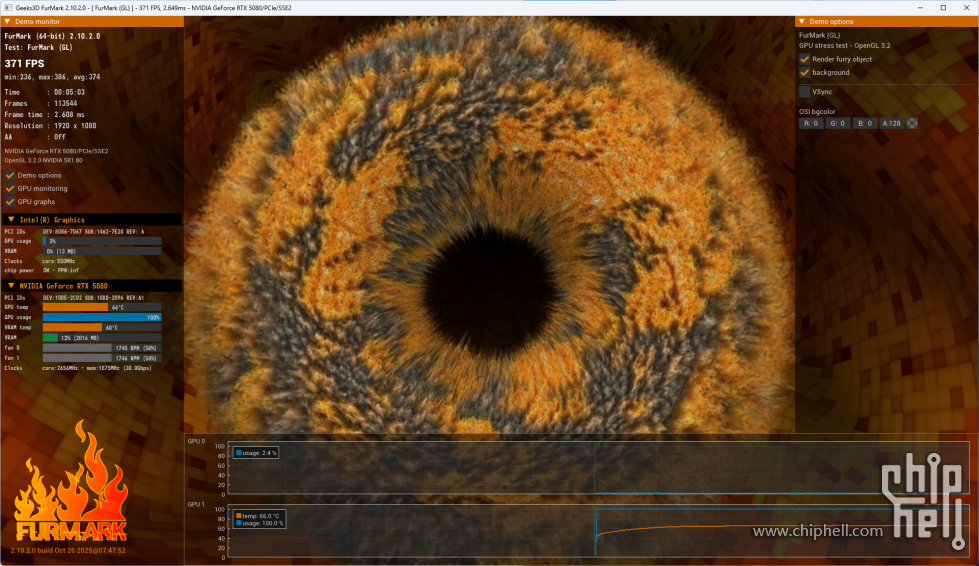Image resolution: width=979 pixels, height=566 pixels.
Task: Collapse the Demo monitor panel triangle
Action: [7, 21]
